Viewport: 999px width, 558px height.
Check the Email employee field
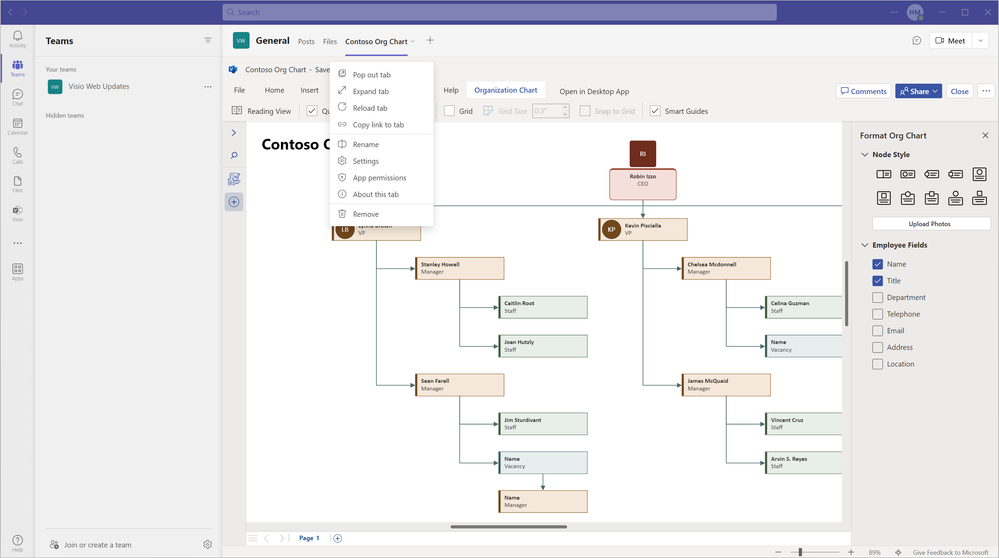[877, 331]
